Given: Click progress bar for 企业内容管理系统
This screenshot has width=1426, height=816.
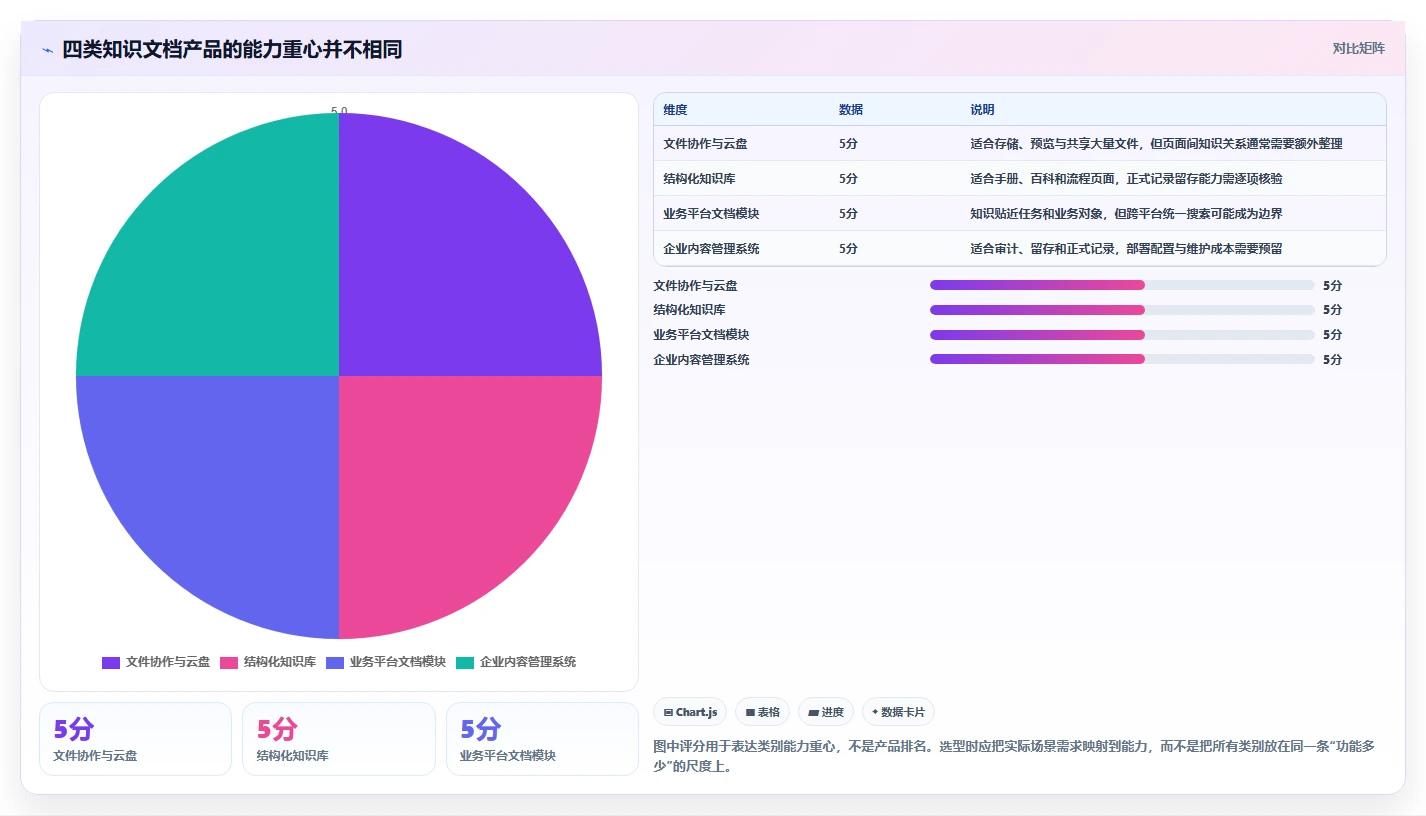Looking at the screenshot, I should coord(1122,359).
